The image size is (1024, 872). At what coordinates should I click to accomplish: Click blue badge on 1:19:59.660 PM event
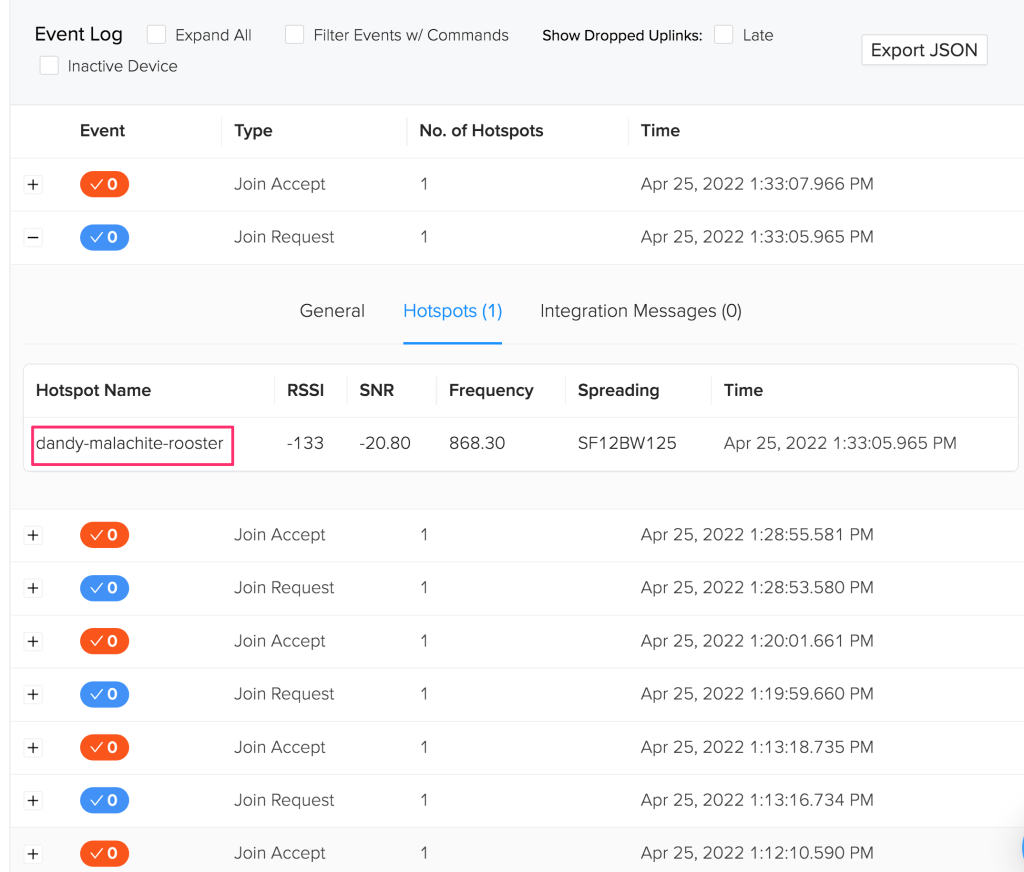[104, 694]
